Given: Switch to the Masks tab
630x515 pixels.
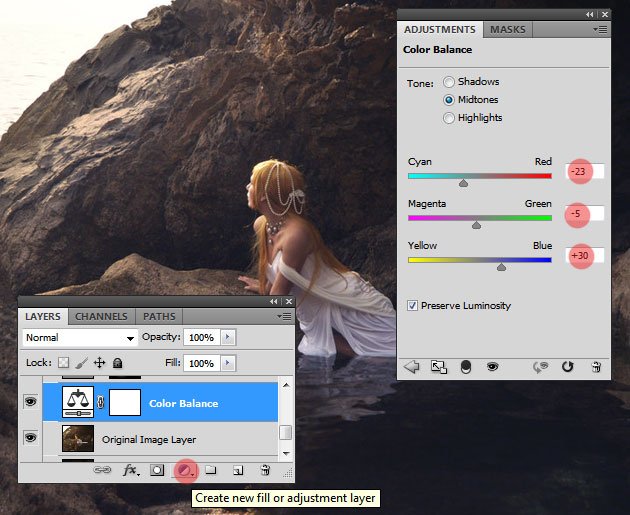Looking at the screenshot, I should pos(508,30).
